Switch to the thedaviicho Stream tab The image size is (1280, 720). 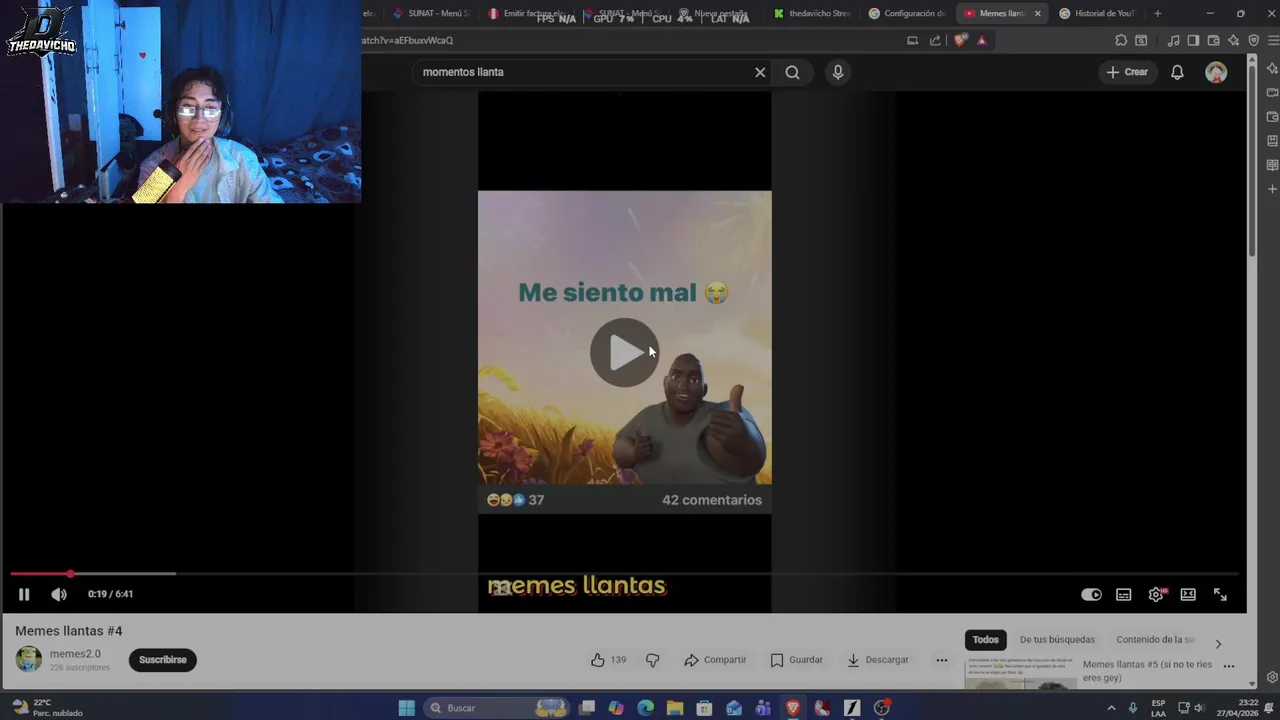pos(812,13)
